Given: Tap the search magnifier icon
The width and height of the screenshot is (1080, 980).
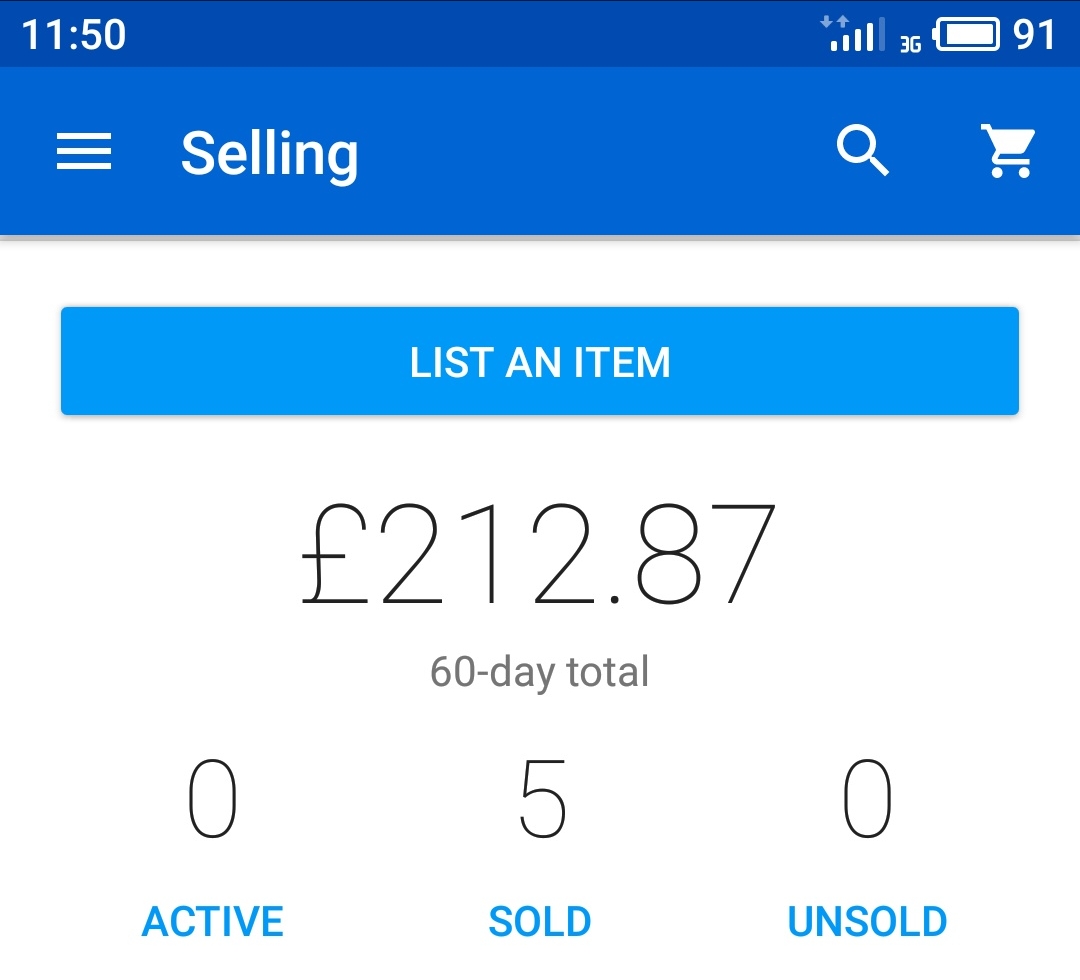Looking at the screenshot, I should tap(862, 150).
